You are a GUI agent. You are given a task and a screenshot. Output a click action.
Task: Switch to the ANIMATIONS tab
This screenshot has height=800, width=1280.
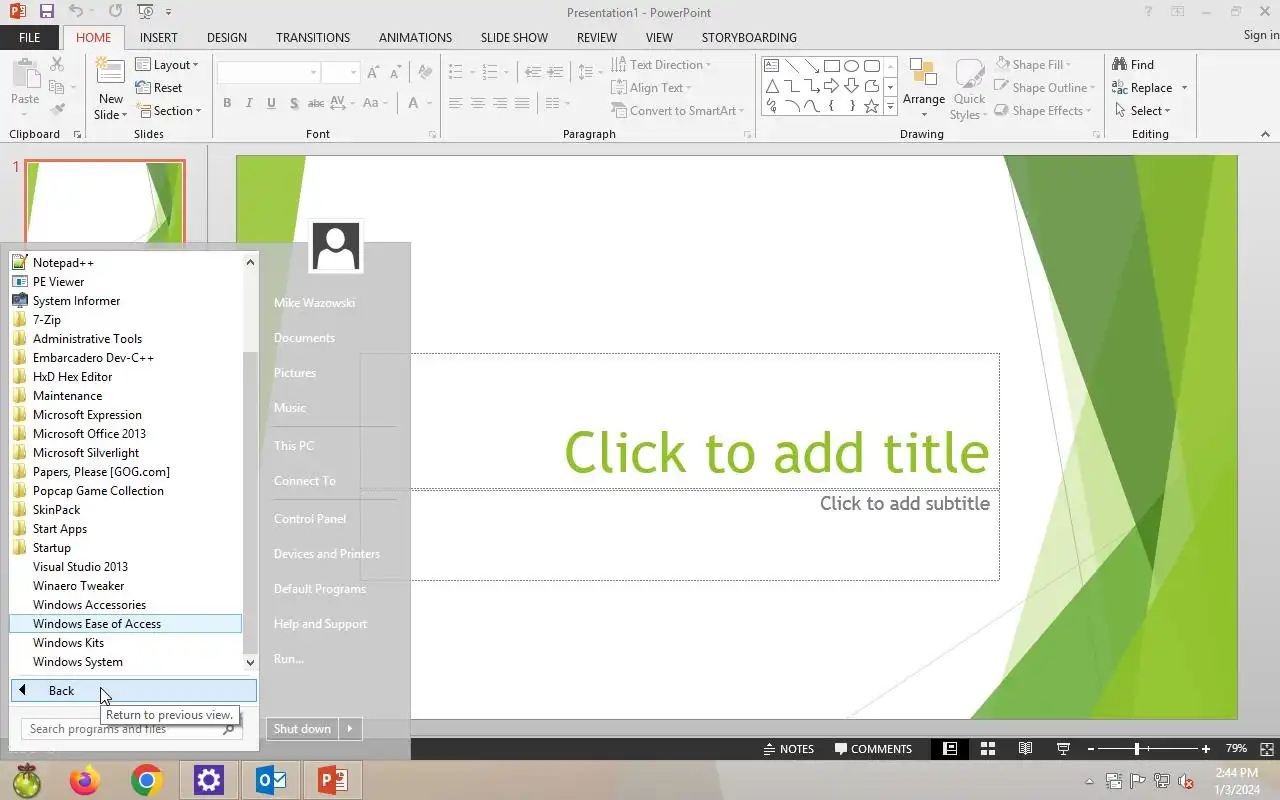[x=415, y=37]
